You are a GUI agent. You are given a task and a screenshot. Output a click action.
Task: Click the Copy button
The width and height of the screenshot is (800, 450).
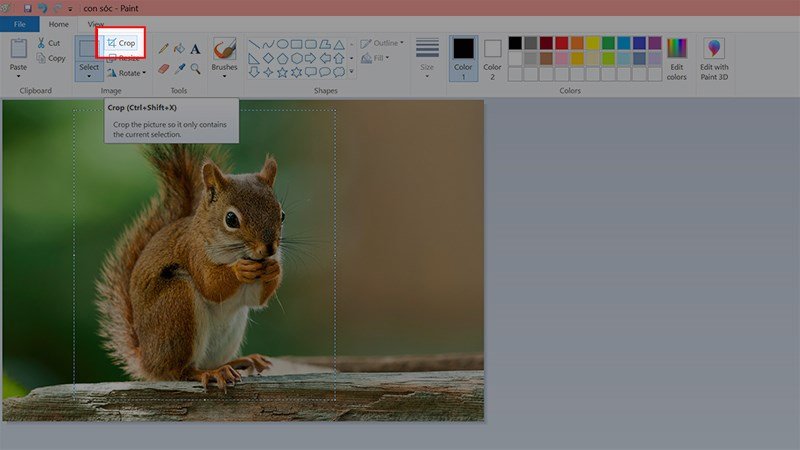[x=51, y=58]
